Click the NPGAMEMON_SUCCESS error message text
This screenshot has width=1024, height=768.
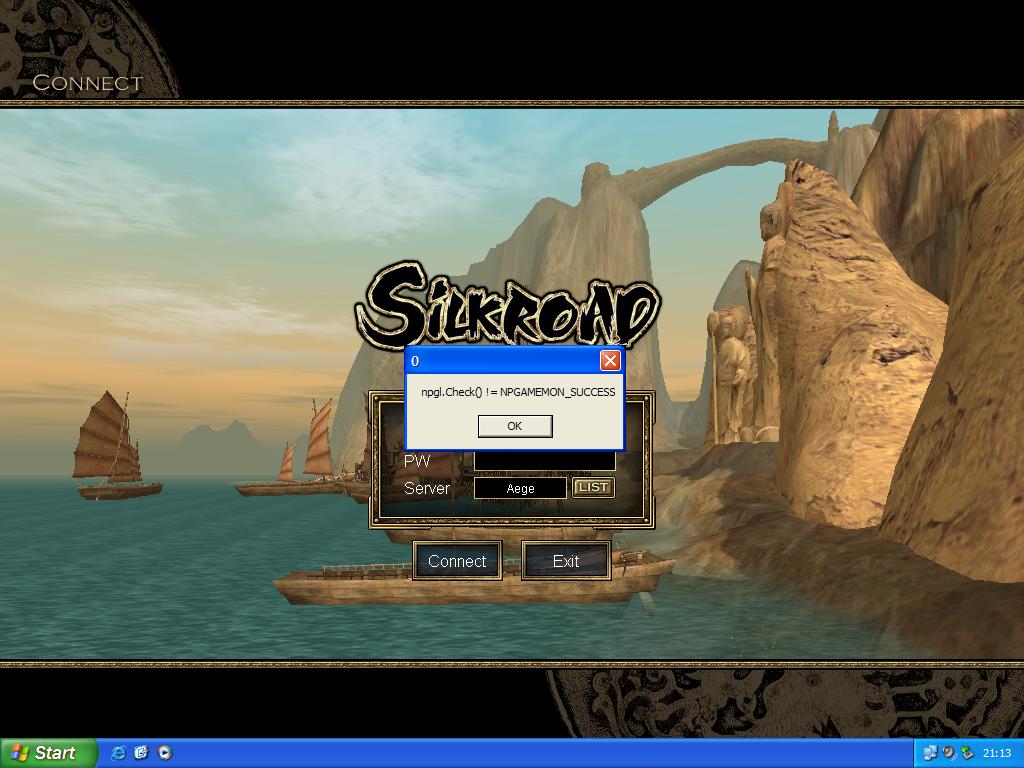pyautogui.click(x=518, y=392)
